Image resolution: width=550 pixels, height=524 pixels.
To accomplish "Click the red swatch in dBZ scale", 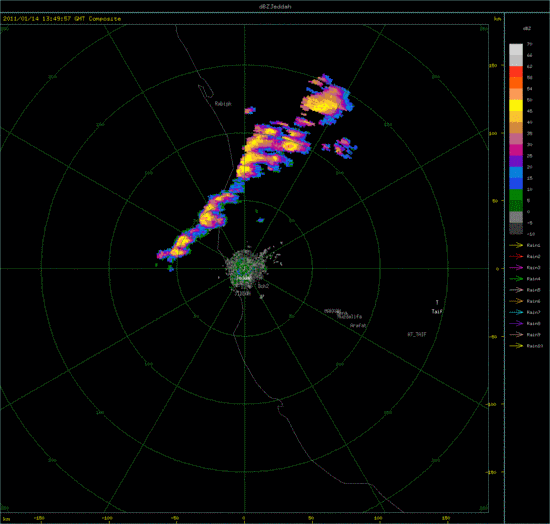I will click(x=516, y=72).
